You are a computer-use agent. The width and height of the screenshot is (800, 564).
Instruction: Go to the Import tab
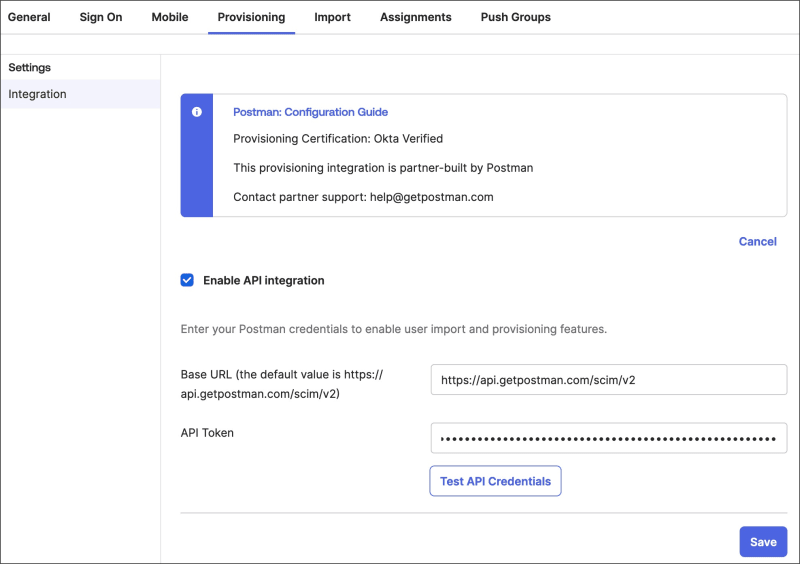[x=332, y=17]
